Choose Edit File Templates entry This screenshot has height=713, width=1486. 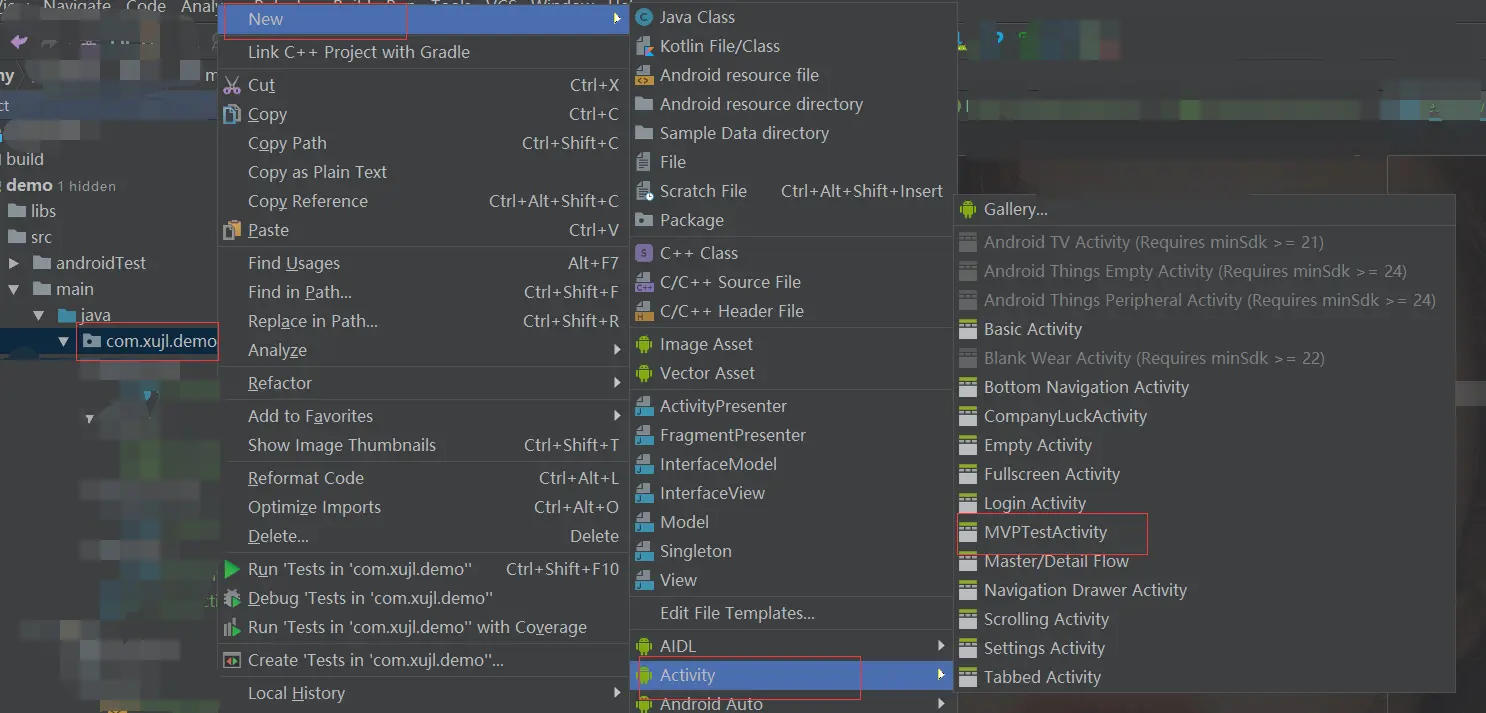tap(793, 613)
